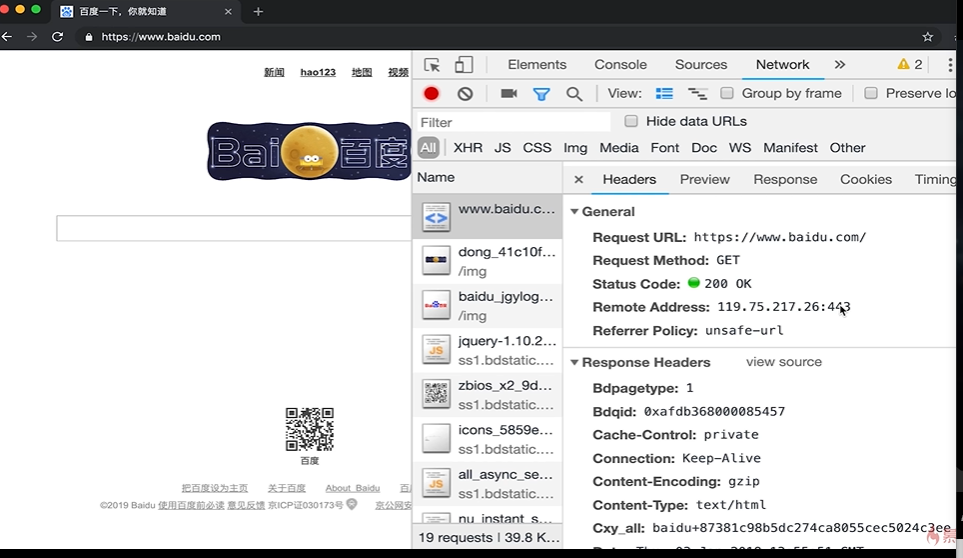This screenshot has height=558, width=963.
Task: Reload the Baidu page
Action: 57,37
